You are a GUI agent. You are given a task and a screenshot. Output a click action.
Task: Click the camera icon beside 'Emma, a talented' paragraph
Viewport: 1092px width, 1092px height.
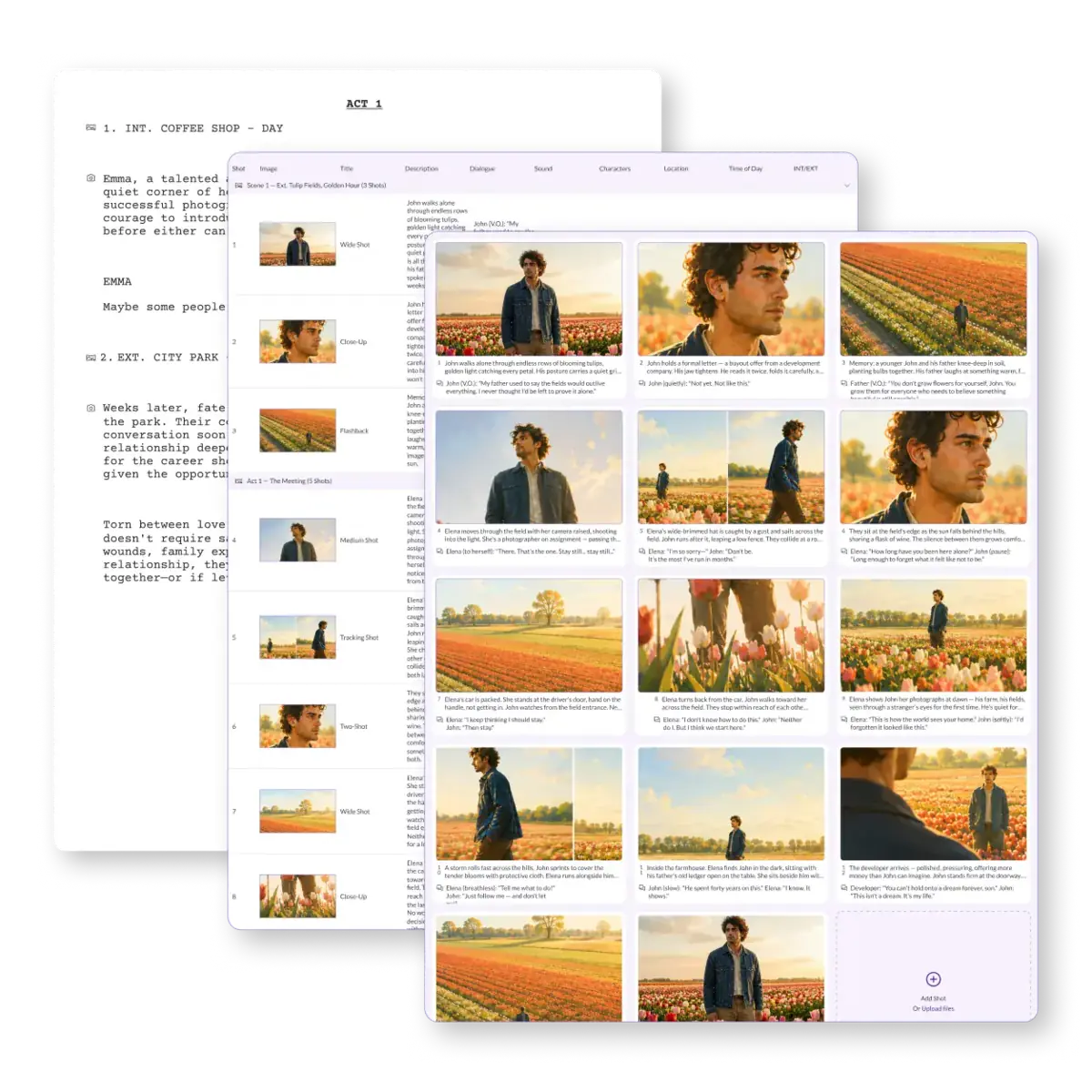(91, 178)
